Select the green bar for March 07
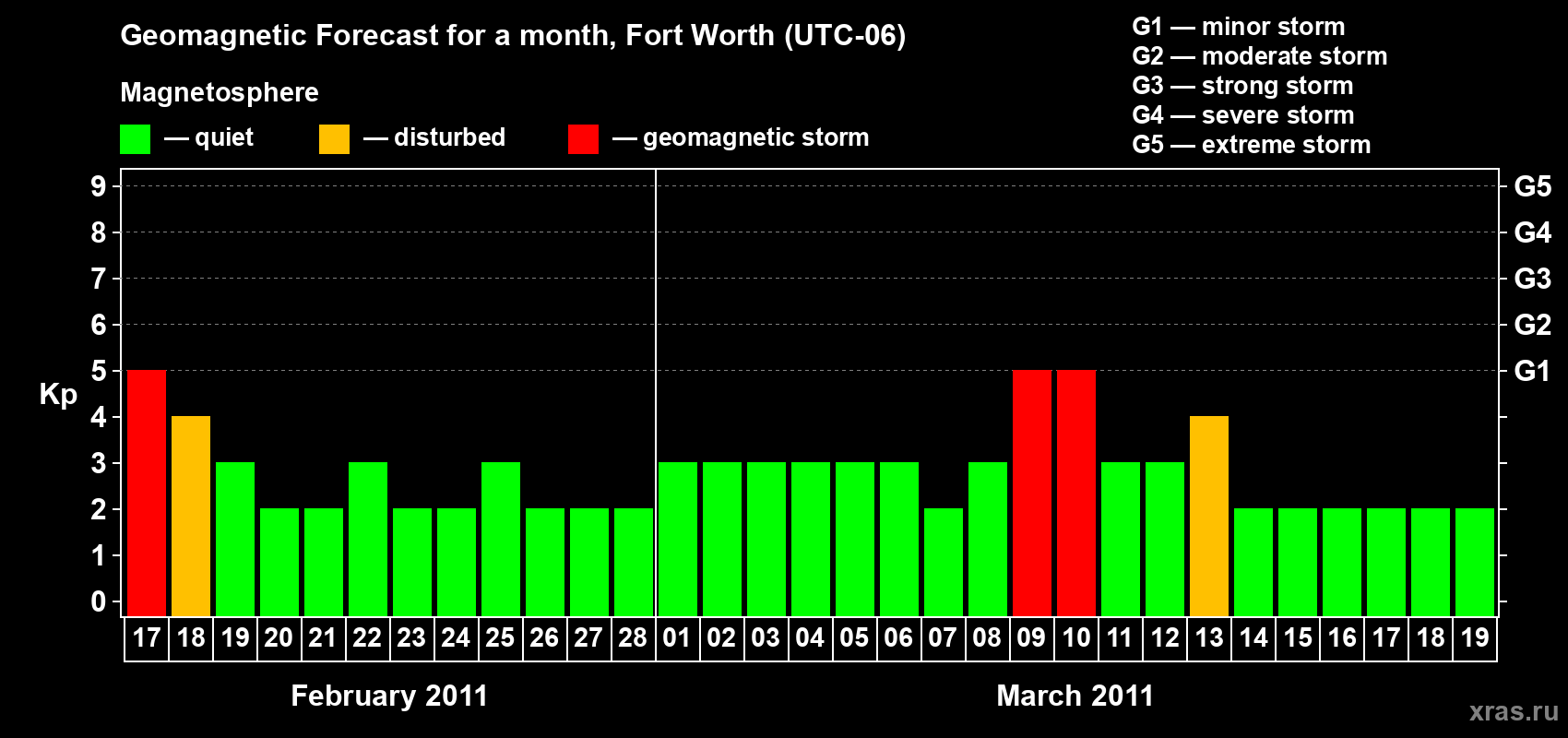This screenshot has width=1568, height=738. point(944,562)
